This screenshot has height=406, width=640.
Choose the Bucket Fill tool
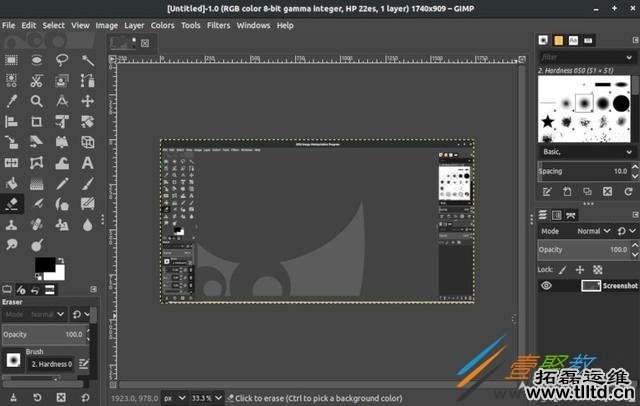11,183
